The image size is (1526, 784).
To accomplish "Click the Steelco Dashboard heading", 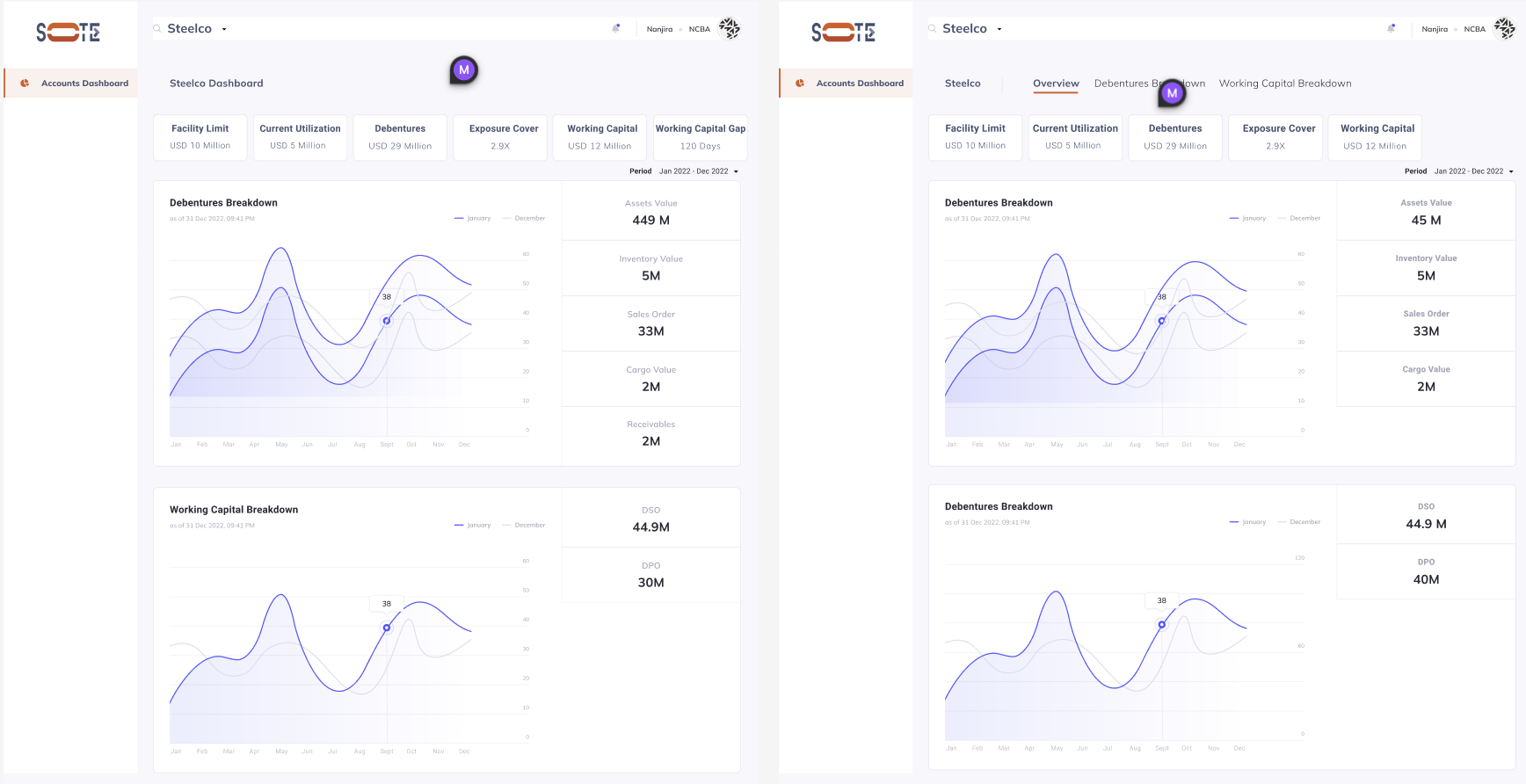I will [x=216, y=83].
